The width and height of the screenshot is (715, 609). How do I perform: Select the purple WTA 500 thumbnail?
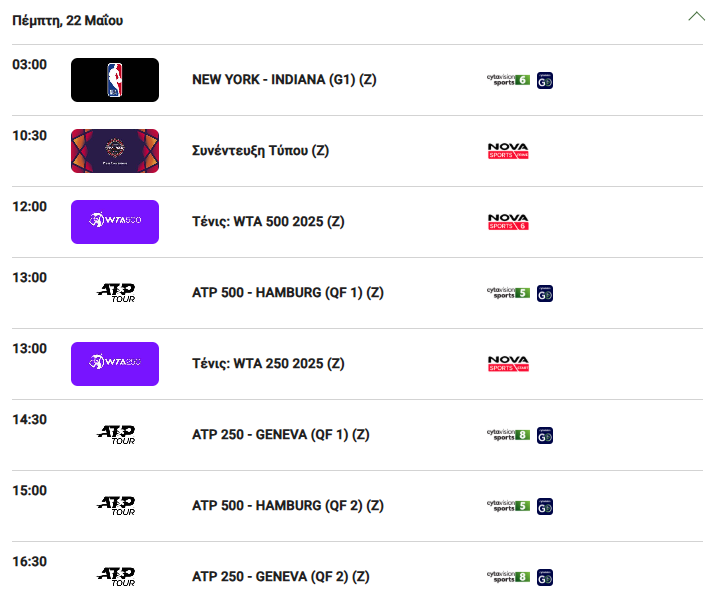(115, 222)
